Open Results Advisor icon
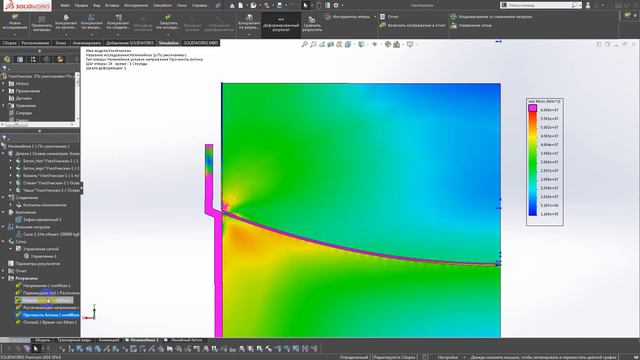Screen dimensions: 640x360 tap(249, 18)
